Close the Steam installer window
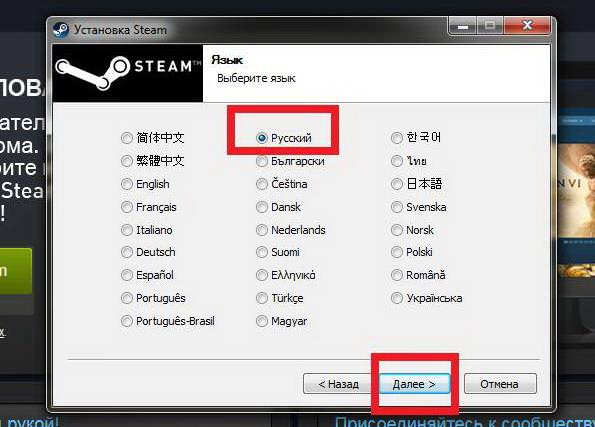The image size is (595, 427). (527, 26)
